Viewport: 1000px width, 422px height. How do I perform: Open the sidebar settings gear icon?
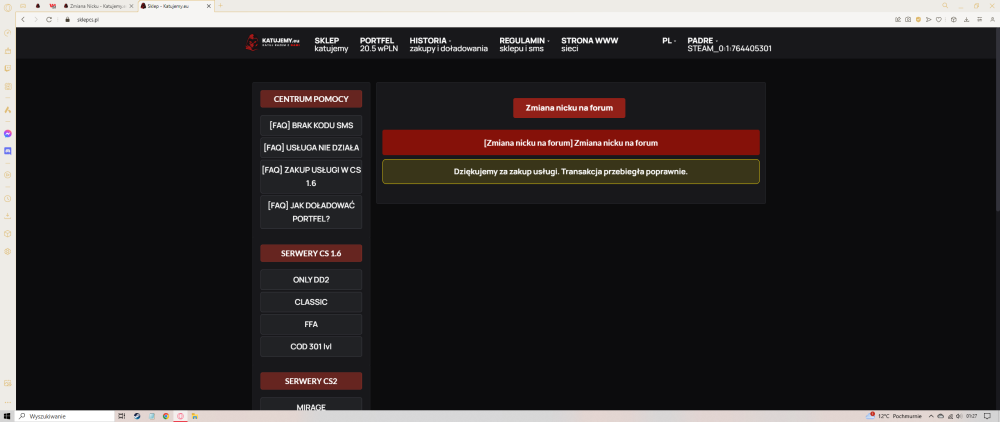(x=8, y=251)
